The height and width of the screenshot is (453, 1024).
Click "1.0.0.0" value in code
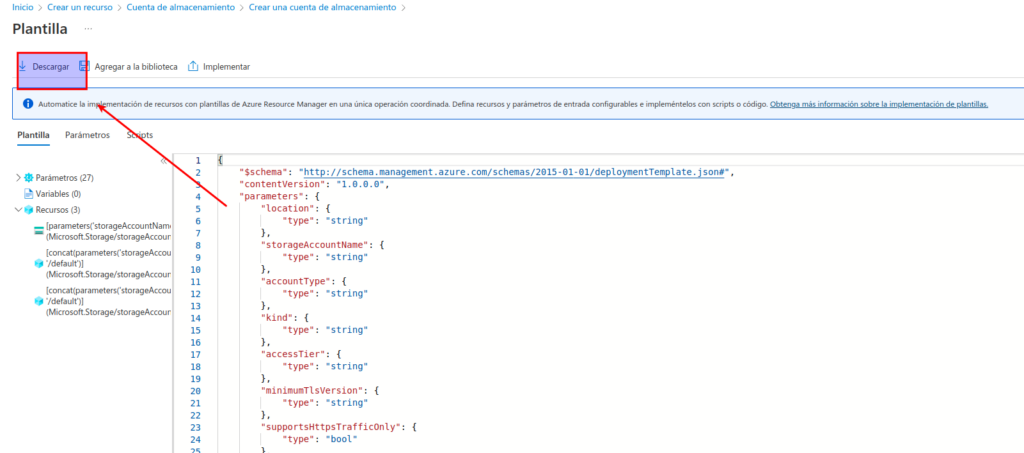point(360,185)
